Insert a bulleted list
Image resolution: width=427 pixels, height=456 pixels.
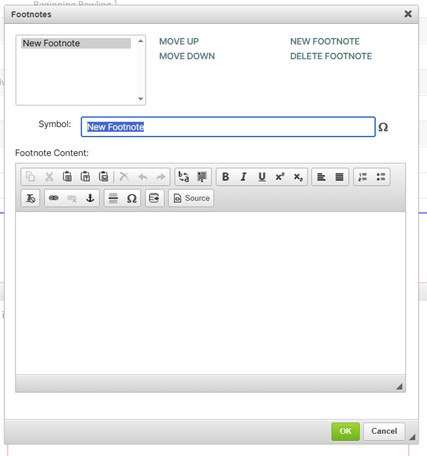381,177
